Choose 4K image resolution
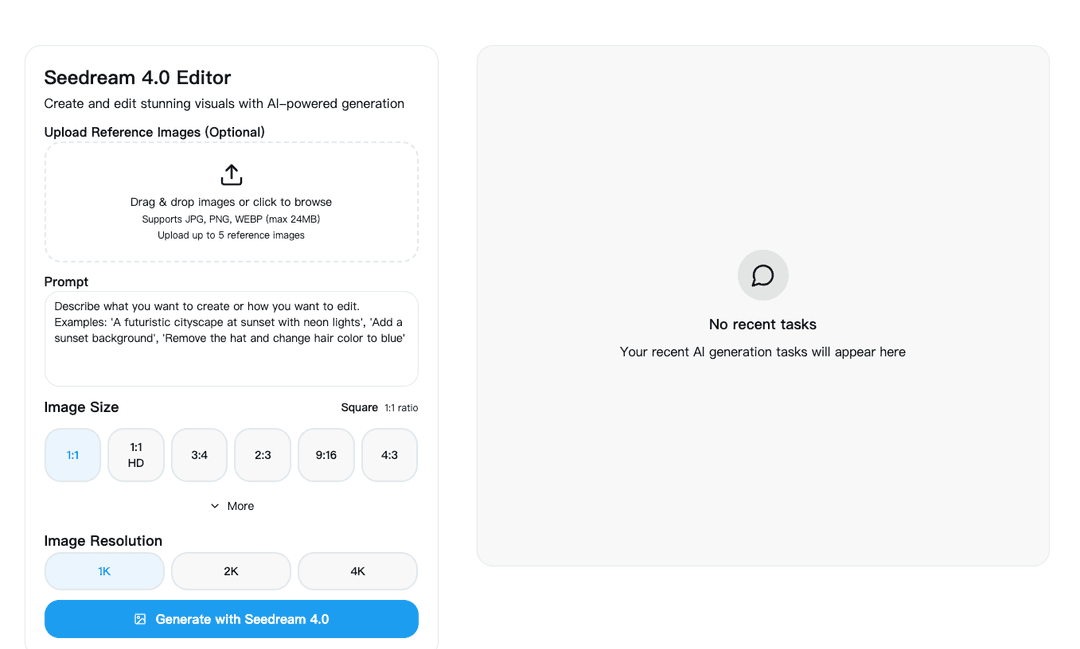1080x649 pixels. pyautogui.click(x=357, y=571)
